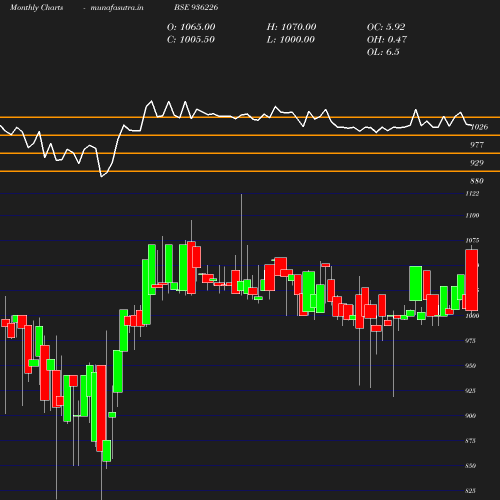This screenshot has height=500, width=500.
Task: Click the close value 'C: 1005.50'
Action: (191, 40)
